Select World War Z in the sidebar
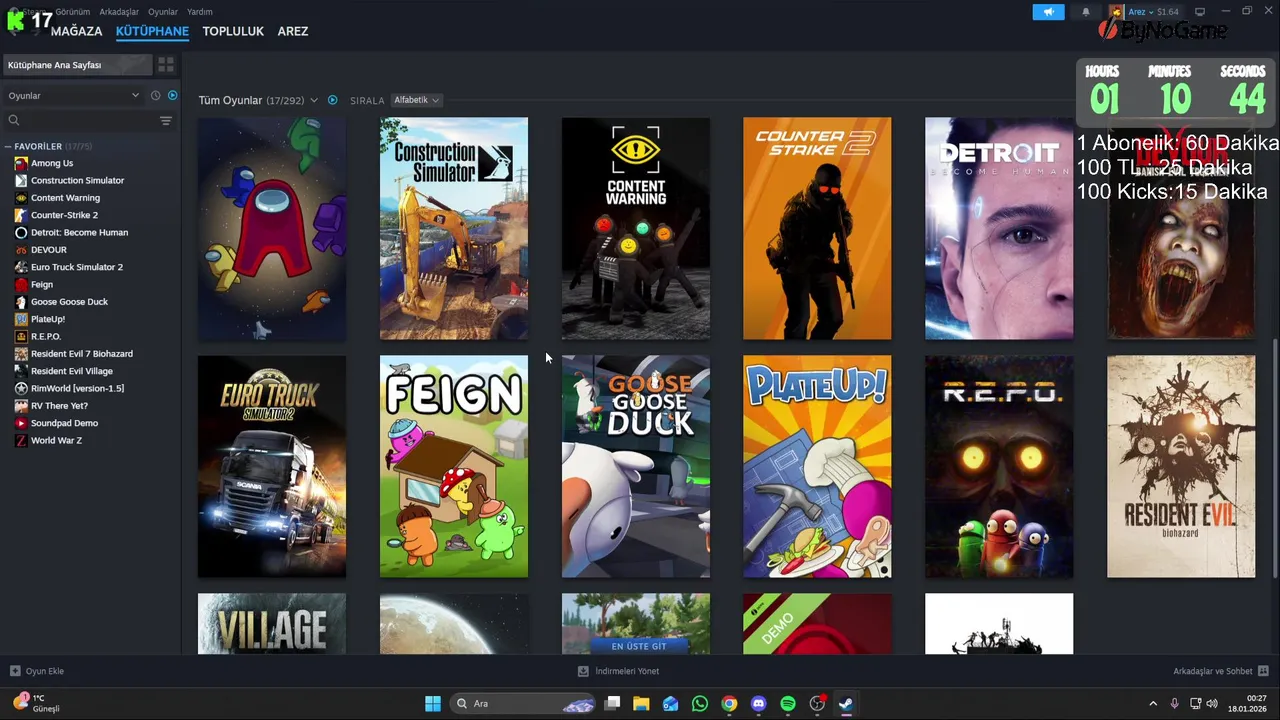 pyautogui.click(x=56, y=440)
